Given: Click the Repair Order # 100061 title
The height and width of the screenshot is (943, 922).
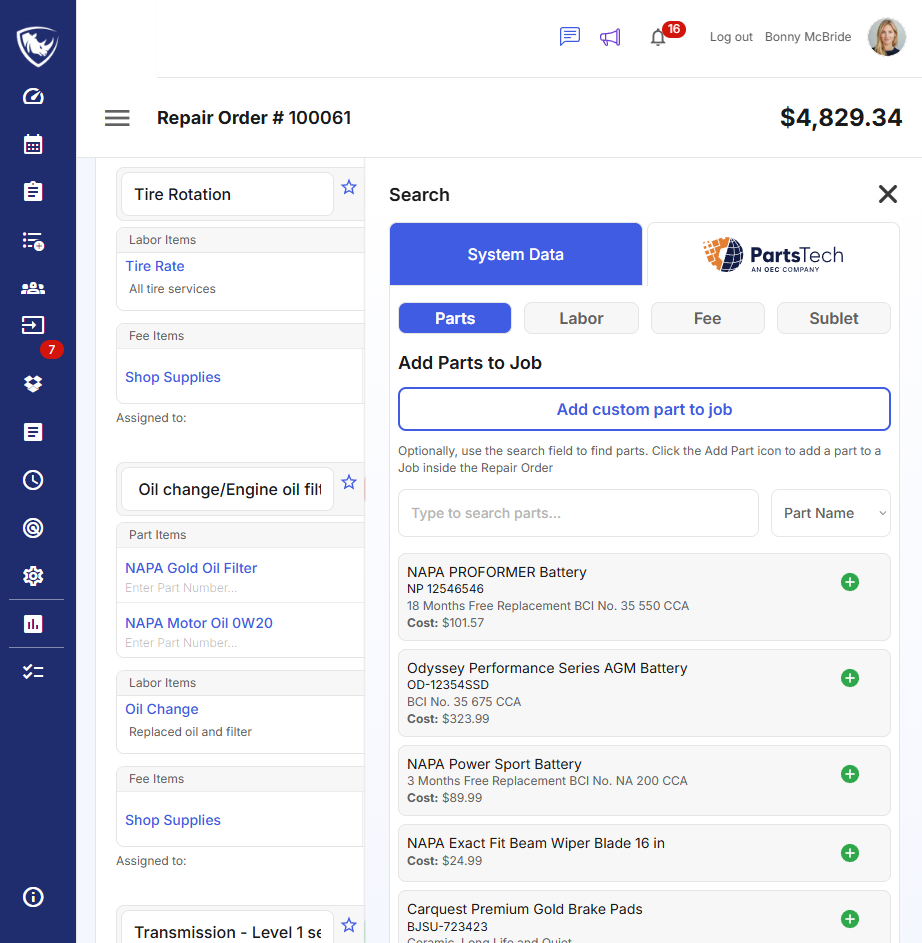Looking at the screenshot, I should tap(254, 118).
